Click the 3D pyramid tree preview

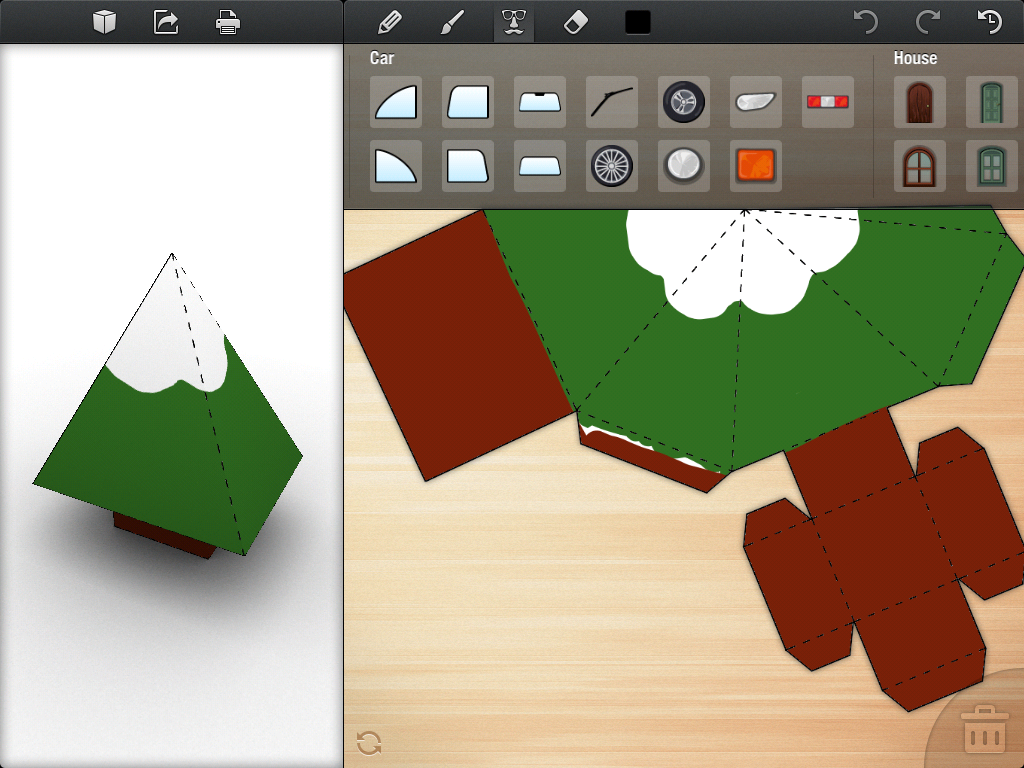click(168, 406)
